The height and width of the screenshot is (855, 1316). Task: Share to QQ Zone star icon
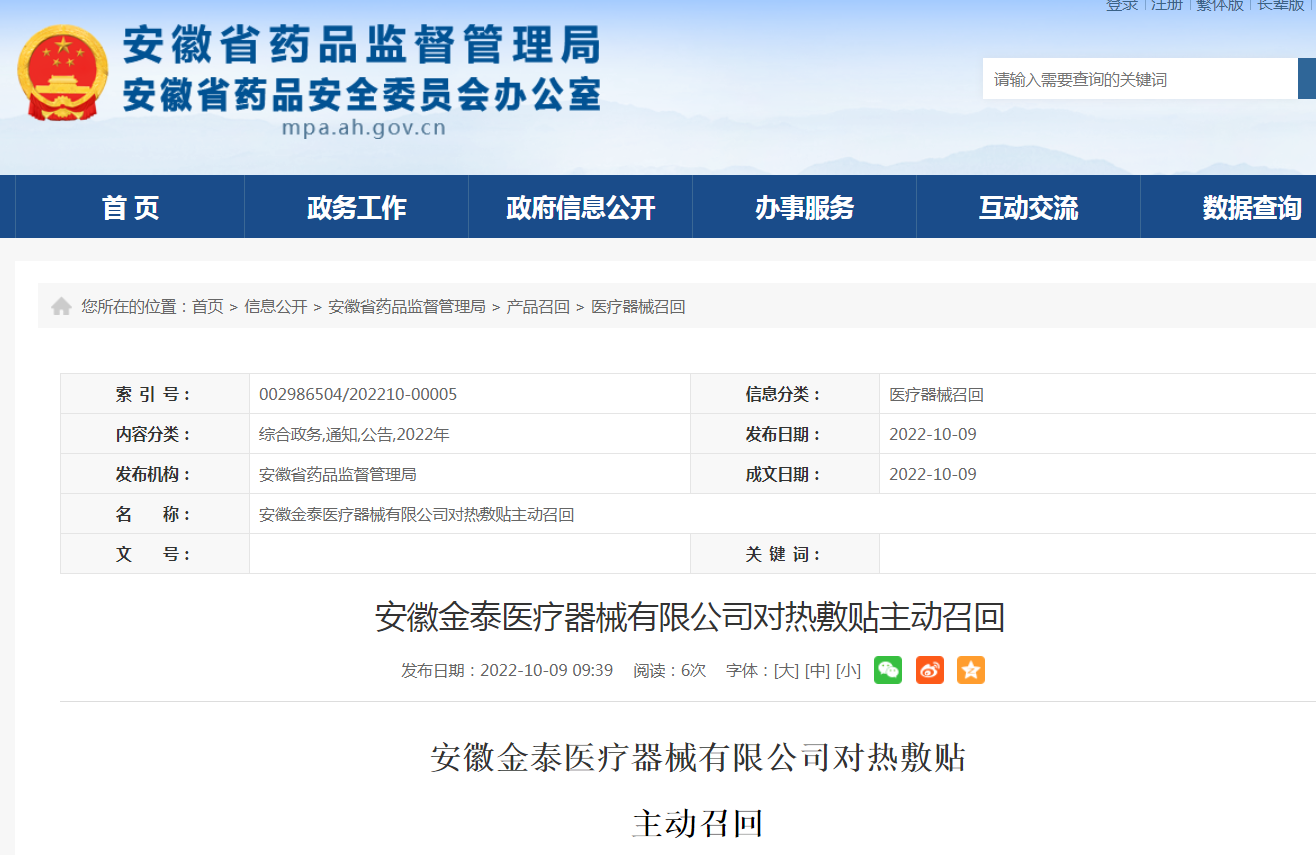(x=970, y=670)
